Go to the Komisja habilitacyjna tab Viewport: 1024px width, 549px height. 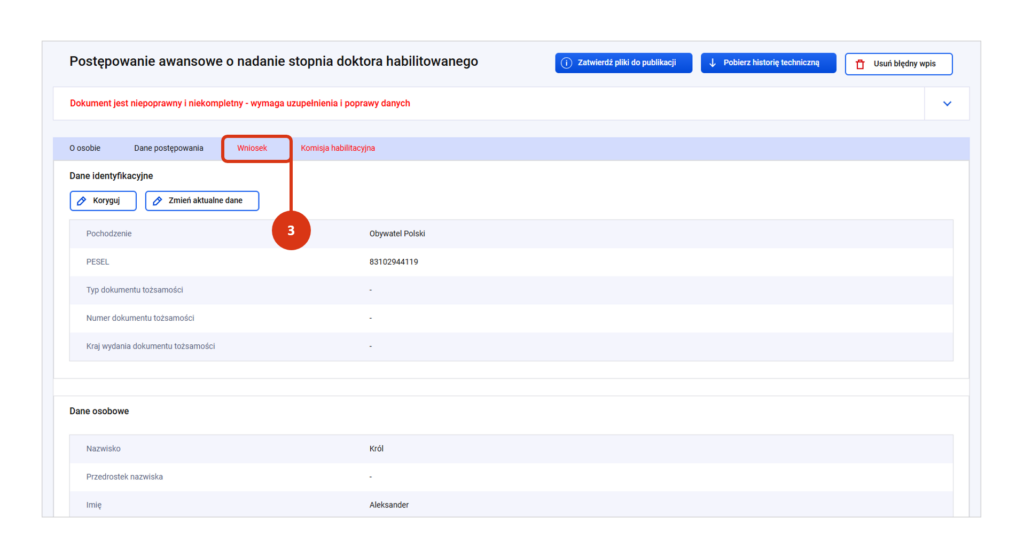[x=338, y=148]
